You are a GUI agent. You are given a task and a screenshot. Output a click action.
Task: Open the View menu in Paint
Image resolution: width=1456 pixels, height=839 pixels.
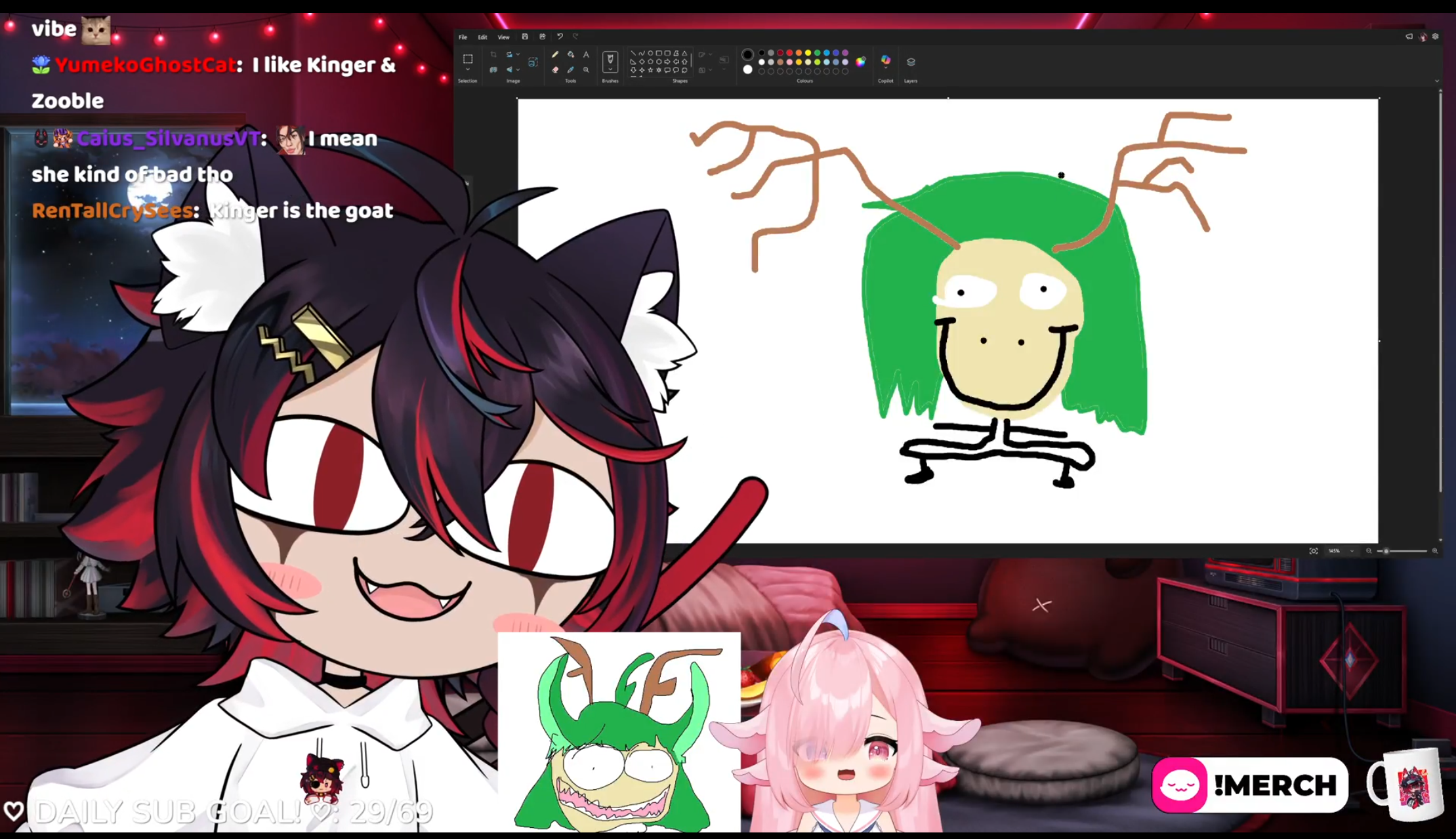point(503,37)
